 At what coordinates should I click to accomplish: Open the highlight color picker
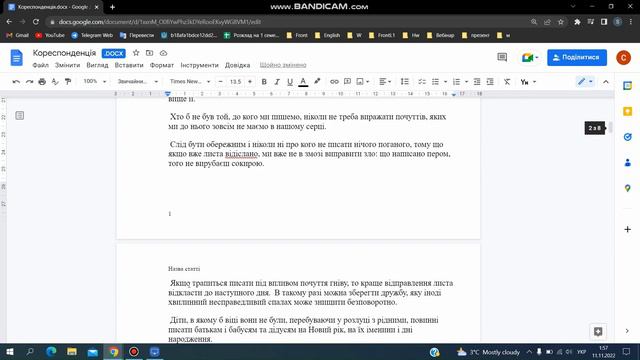pos(317,82)
